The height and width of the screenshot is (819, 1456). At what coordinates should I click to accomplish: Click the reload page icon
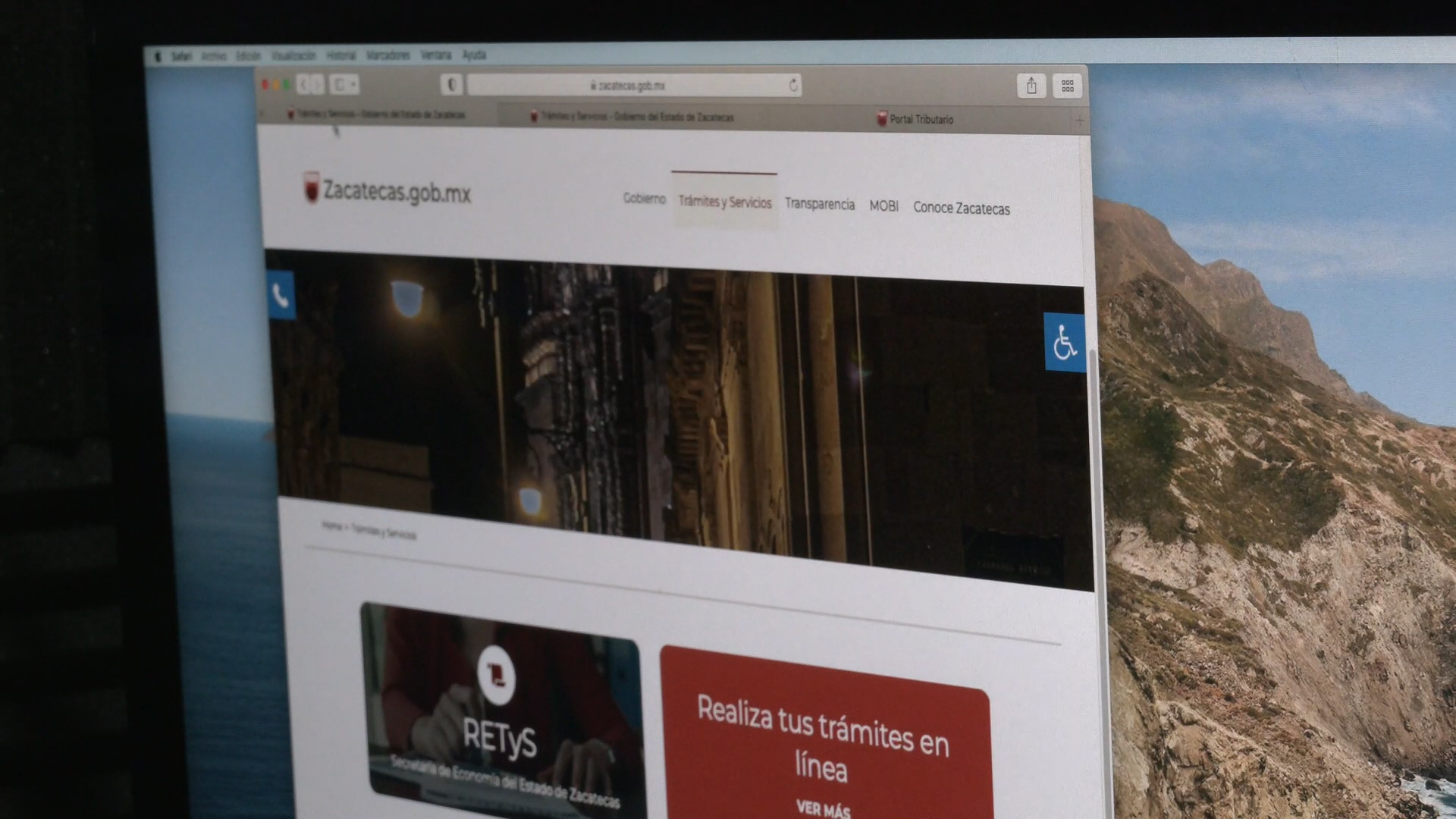(793, 85)
